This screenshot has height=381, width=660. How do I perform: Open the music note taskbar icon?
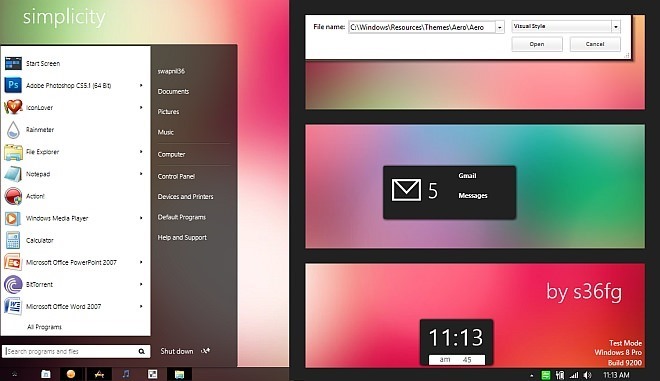[125, 374]
